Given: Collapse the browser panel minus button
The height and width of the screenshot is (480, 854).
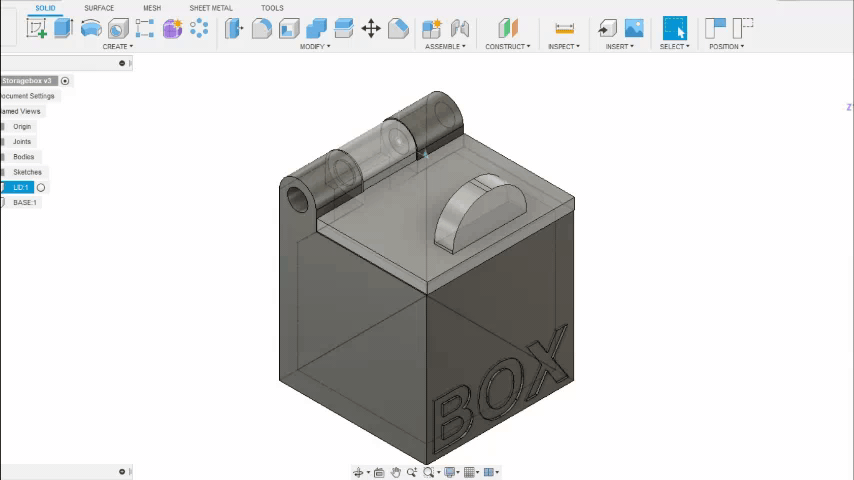Looking at the screenshot, I should (x=122, y=63).
